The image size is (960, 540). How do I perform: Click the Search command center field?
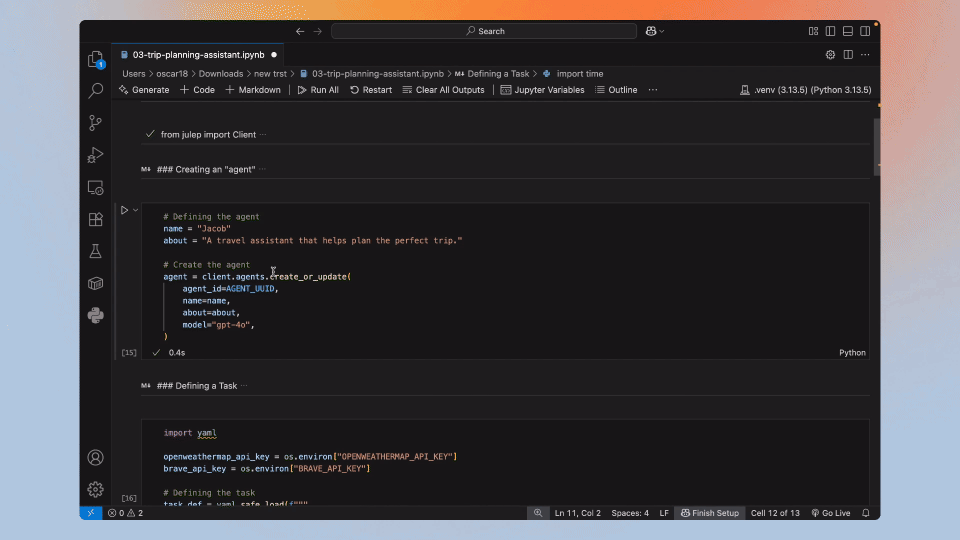click(484, 31)
